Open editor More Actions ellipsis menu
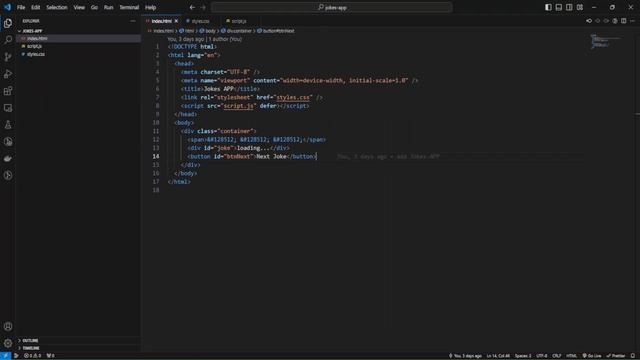 632,21
